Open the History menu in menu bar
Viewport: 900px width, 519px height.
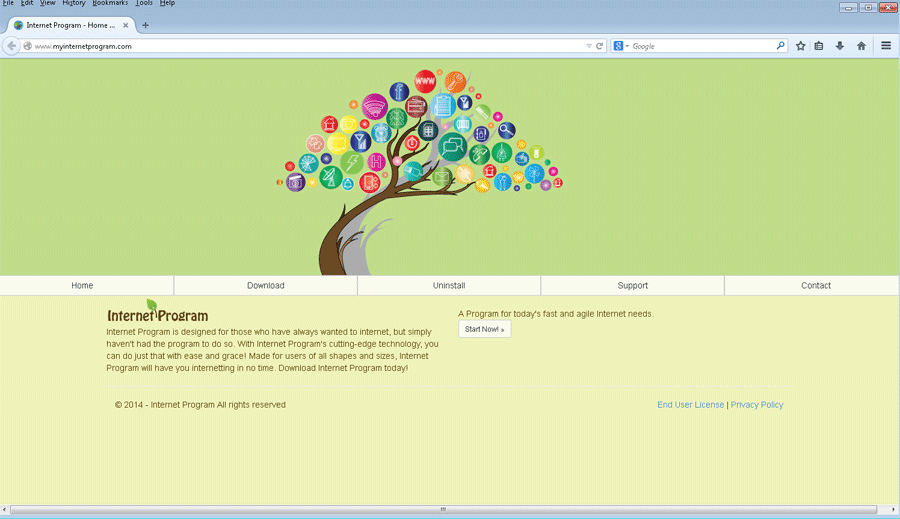coord(73,4)
